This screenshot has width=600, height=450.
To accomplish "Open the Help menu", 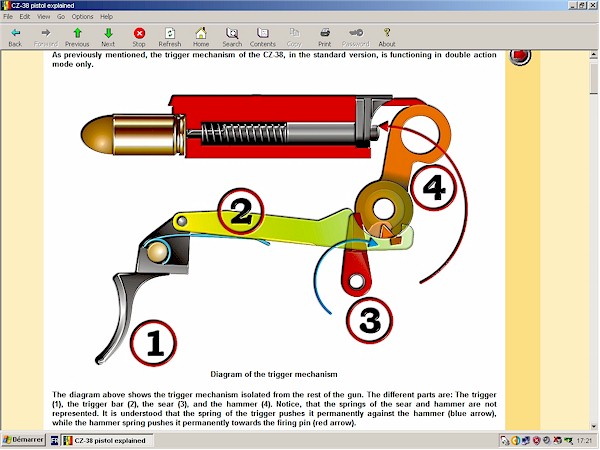I will (106, 16).
